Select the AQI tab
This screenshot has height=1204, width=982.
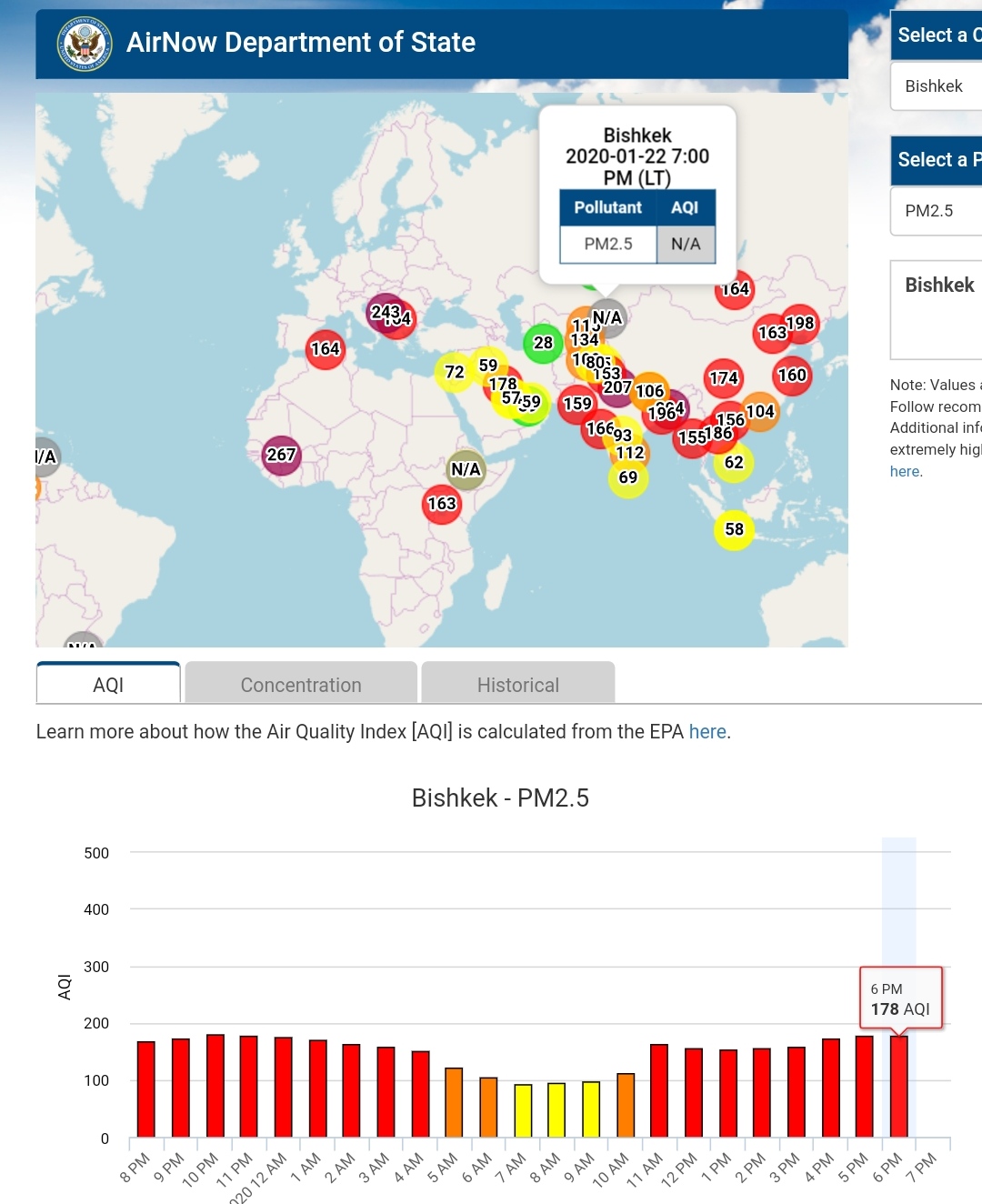(108, 685)
